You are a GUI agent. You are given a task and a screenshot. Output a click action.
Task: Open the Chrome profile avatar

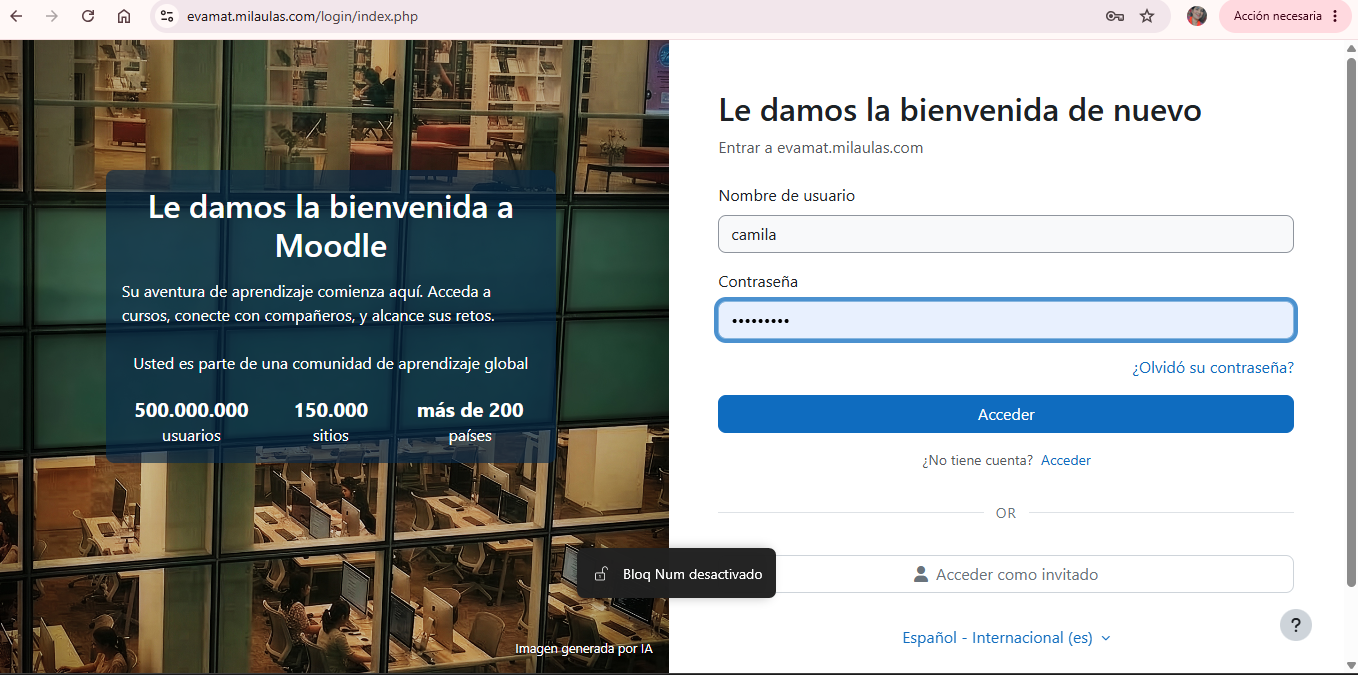(1197, 16)
